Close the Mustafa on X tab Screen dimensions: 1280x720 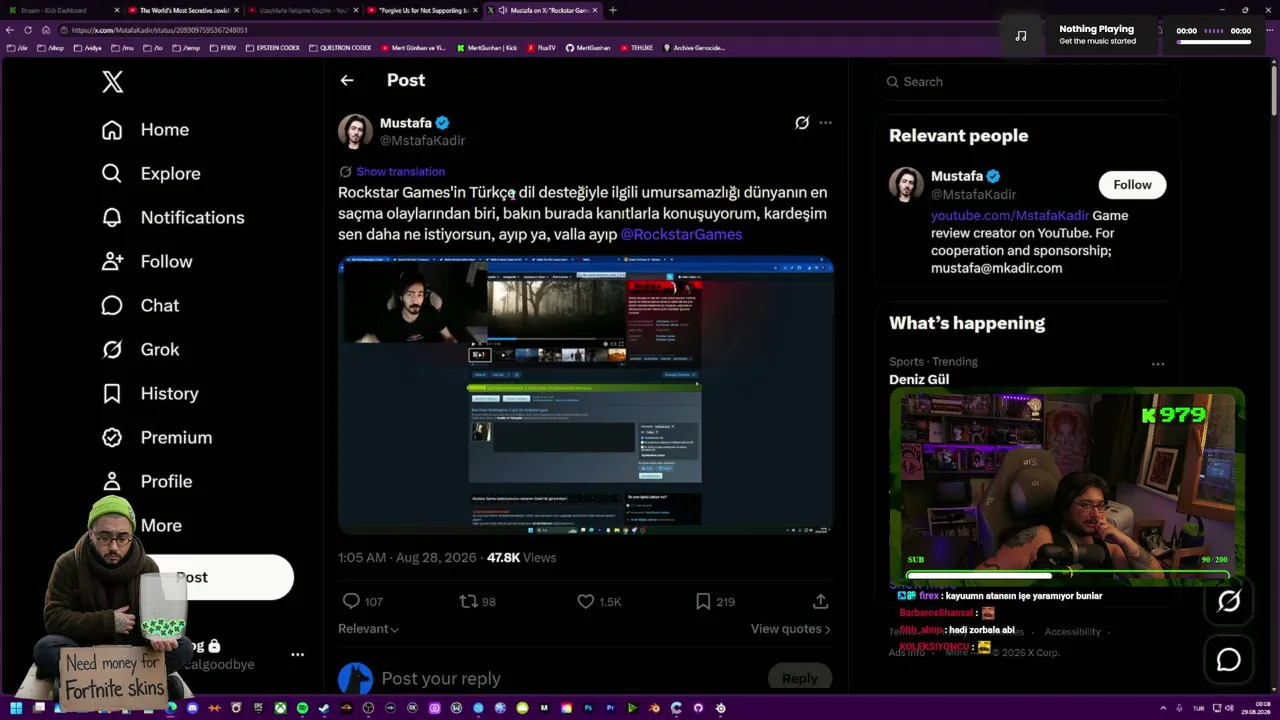click(595, 10)
